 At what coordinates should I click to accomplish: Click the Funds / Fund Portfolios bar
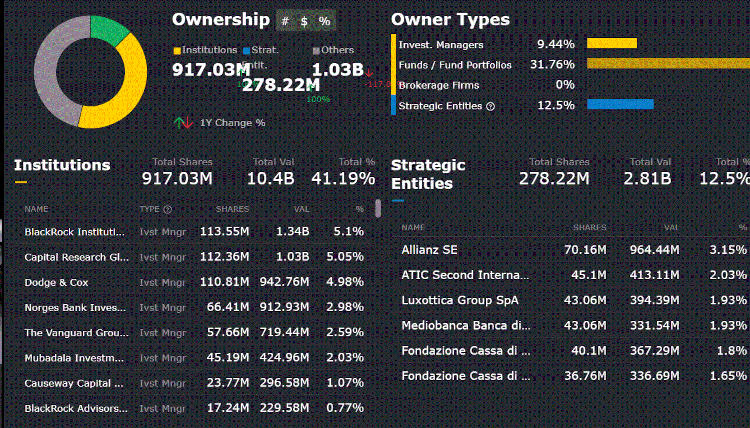click(668, 64)
